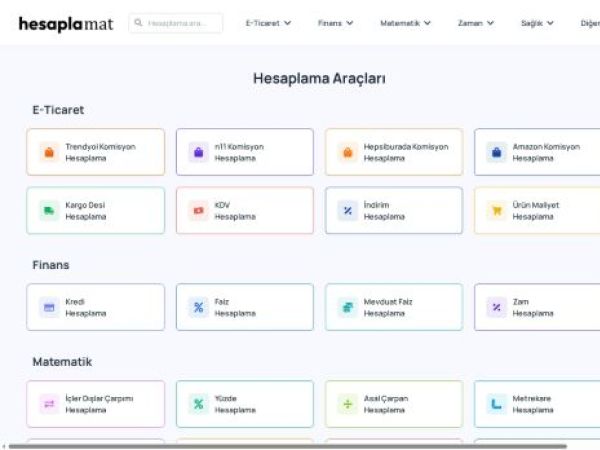Expand the E-Ticaret chevron arrow
Viewport: 600px width, 450px height.
[x=287, y=23]
